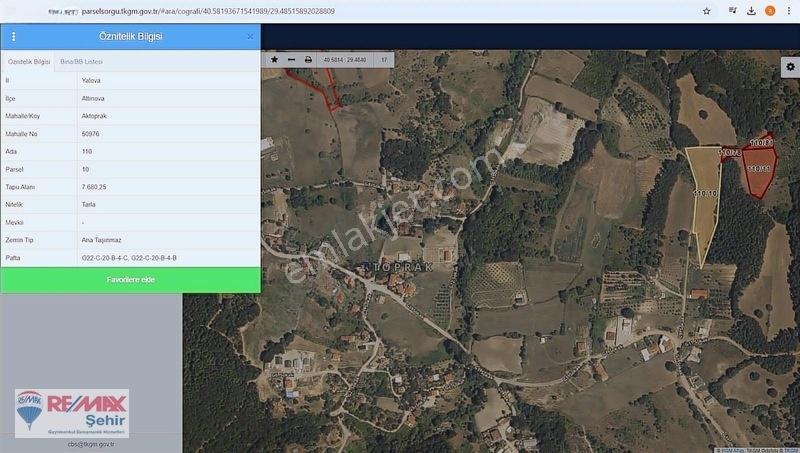The image size is (800, 453).
Task: Click the coordinates display 40.5814 : 29.4840
Action: pos(345,60)
